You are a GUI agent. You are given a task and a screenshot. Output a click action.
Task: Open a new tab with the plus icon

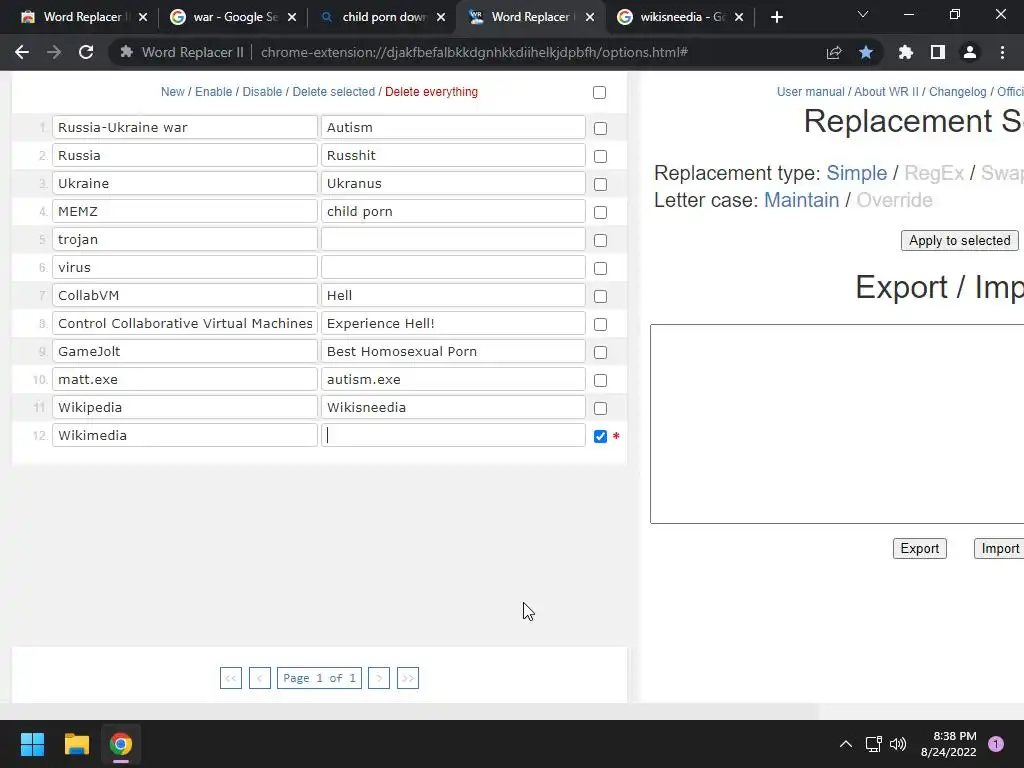776,17
